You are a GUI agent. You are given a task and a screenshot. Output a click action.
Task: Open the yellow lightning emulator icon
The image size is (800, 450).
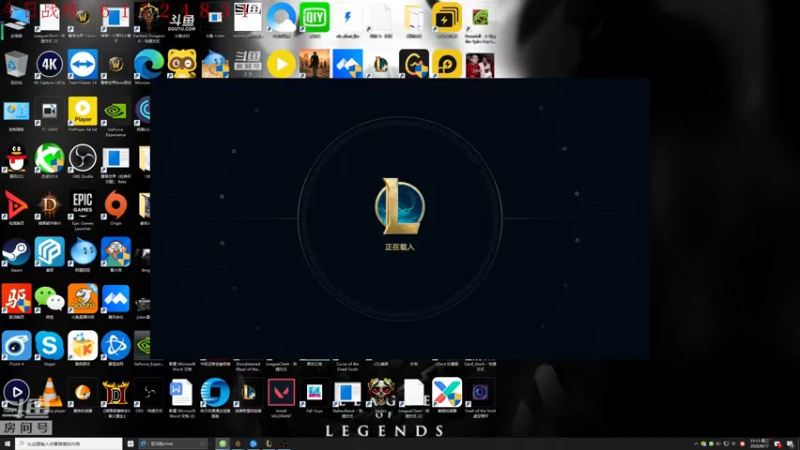click(x=447, y=19)
